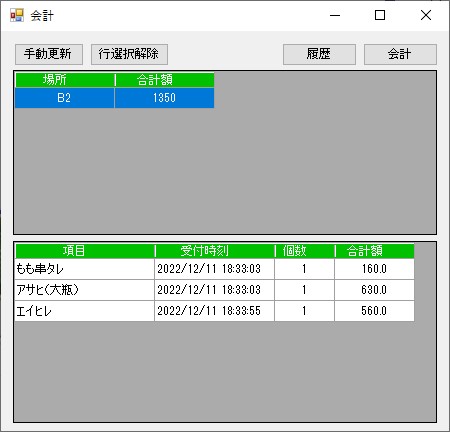Select the エイヒレ item cell
This screenshot has width=450, height=432.
point(85,311)
